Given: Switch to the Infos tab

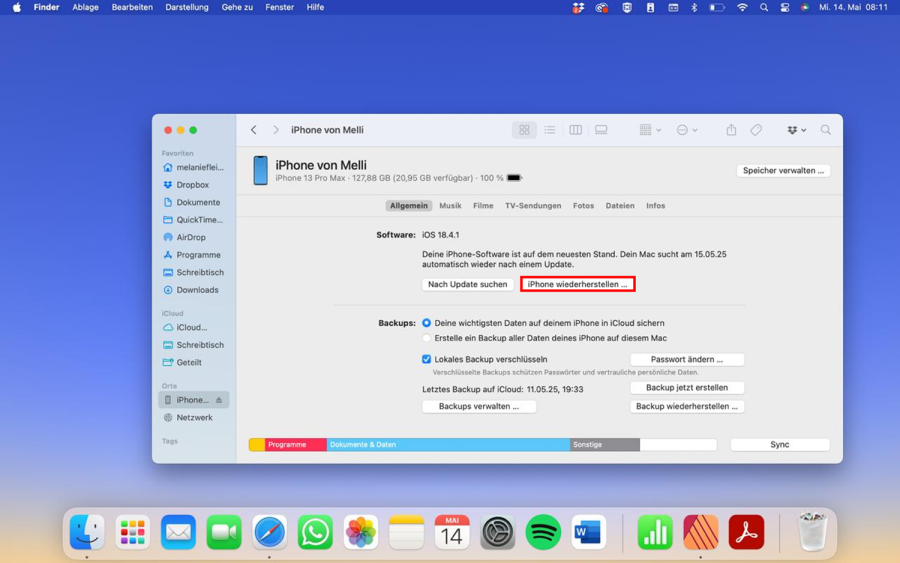Looking at the screenshot, I should pos(655,205).
